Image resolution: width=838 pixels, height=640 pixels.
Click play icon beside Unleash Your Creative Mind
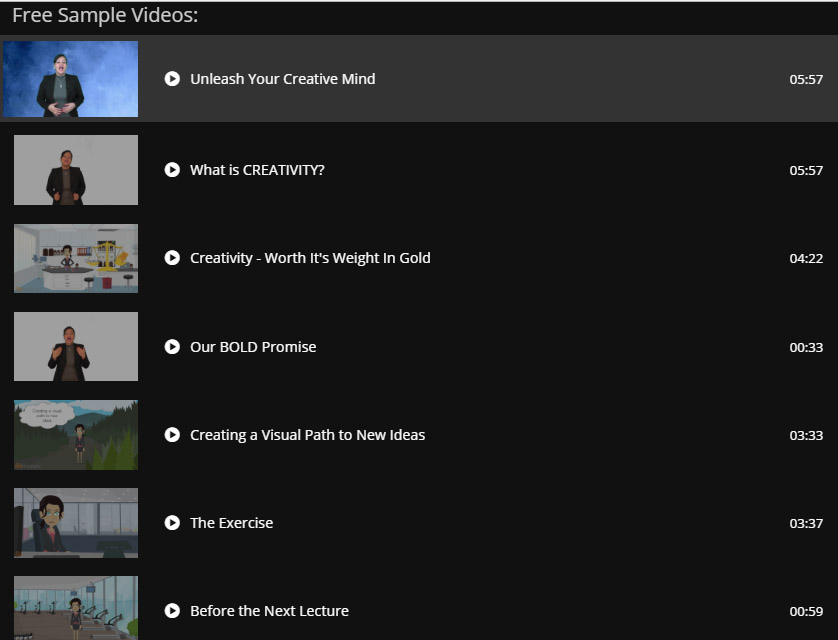172,79
